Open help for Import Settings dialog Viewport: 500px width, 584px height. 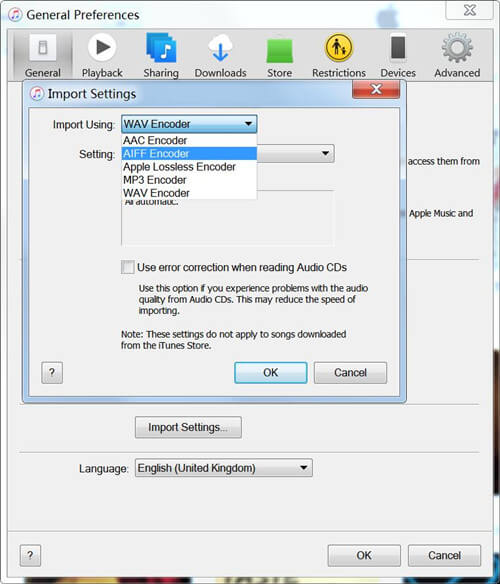click(52, 372)
